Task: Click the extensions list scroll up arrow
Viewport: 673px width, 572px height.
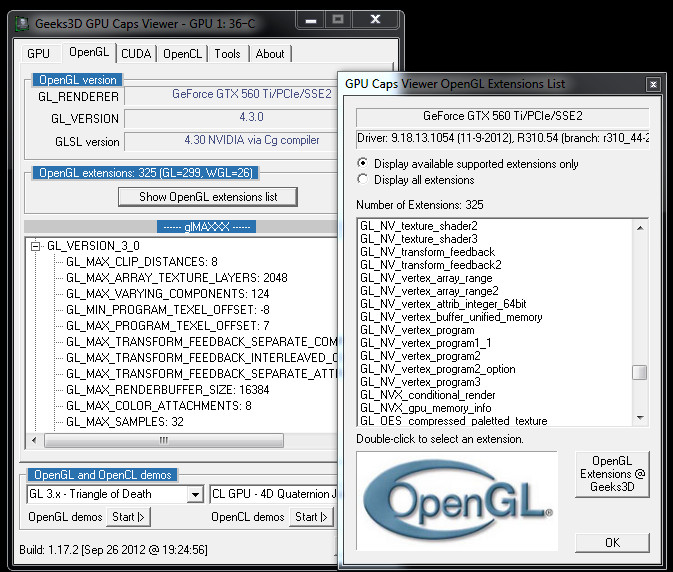Action: click(640, 227)
